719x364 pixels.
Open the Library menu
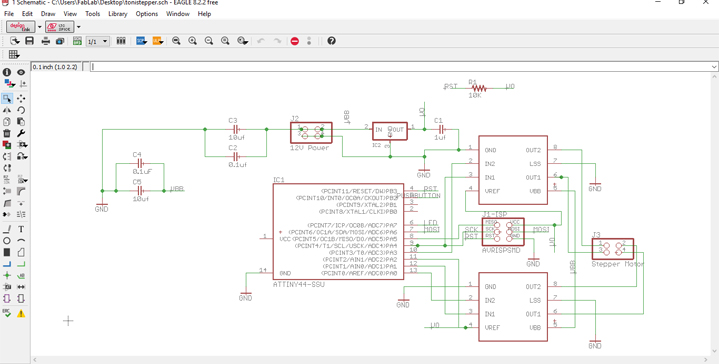[118, 14]
